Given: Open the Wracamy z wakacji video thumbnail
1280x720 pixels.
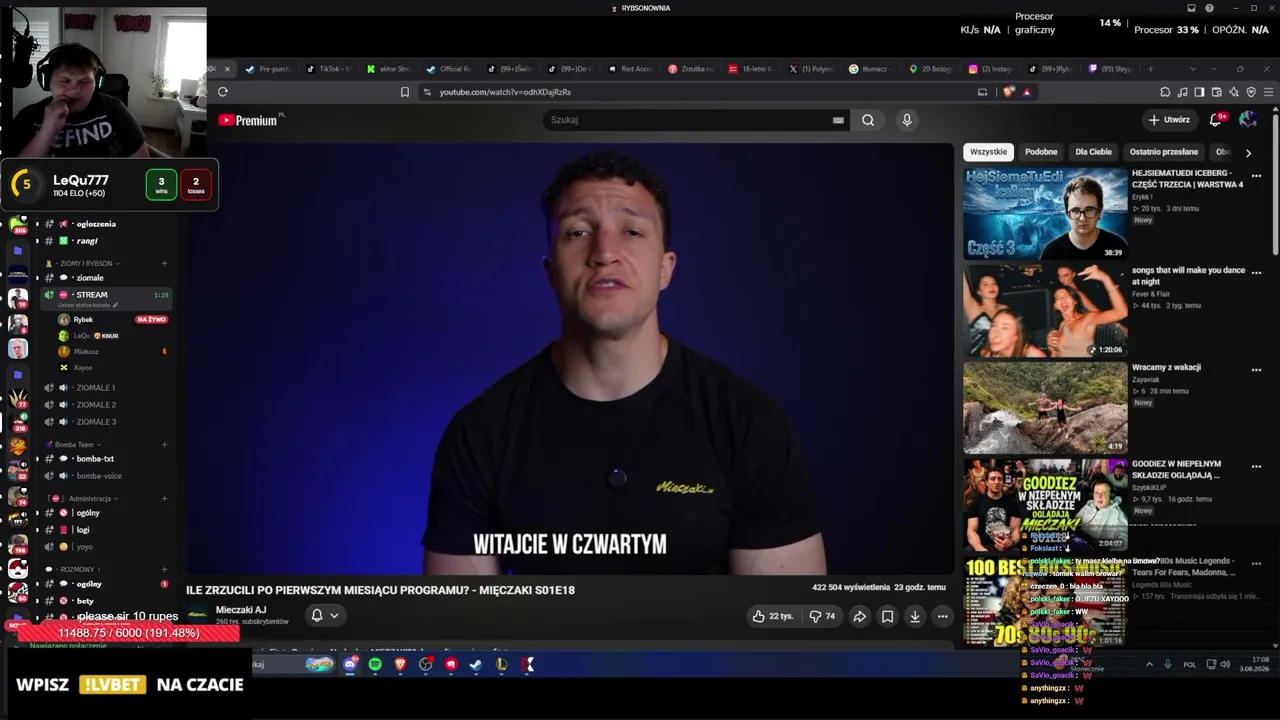Looking at the screenshot, I should [1045, 408].
